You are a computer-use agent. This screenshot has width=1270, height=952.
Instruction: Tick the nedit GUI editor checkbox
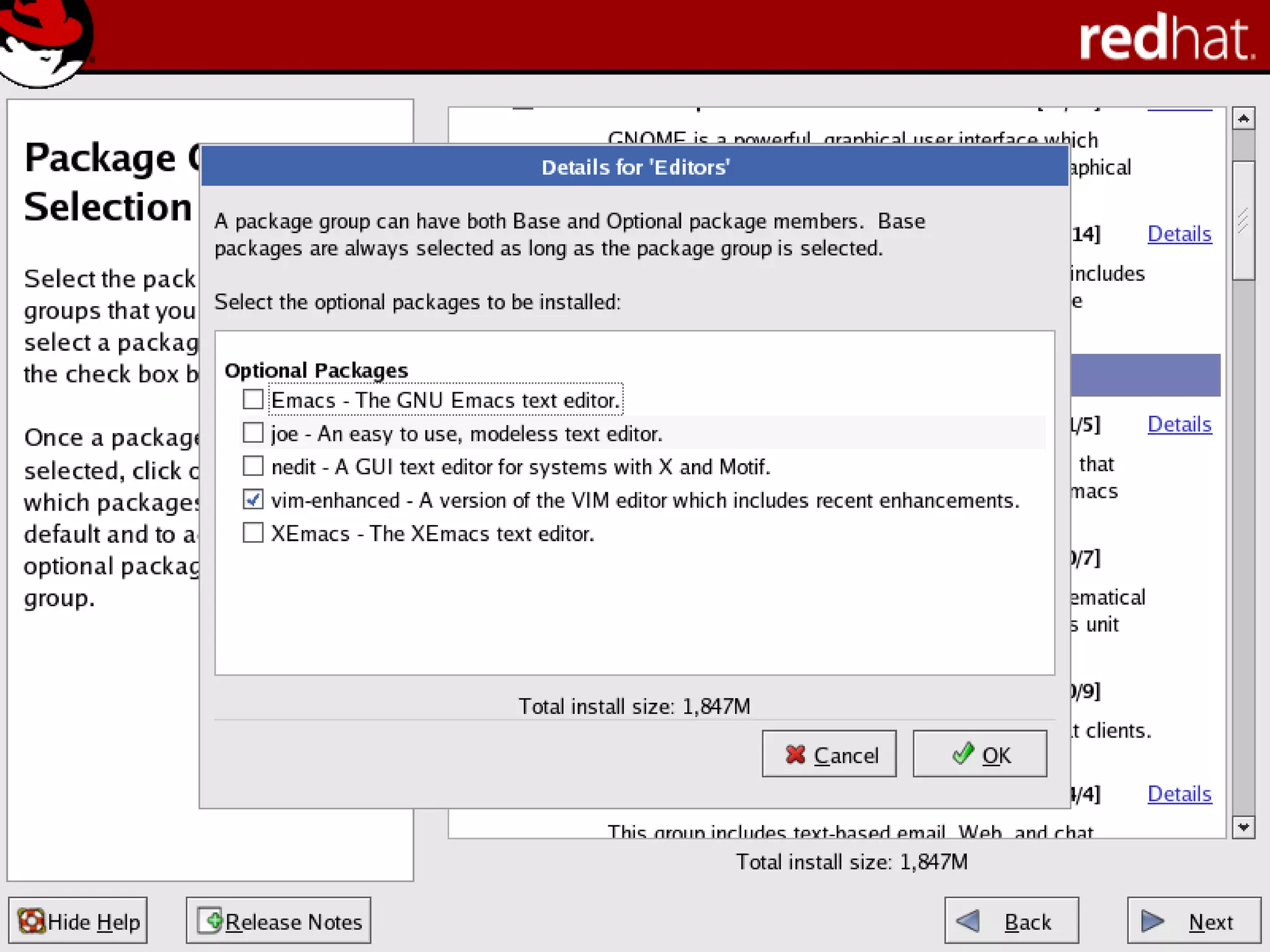(x=253, y=466)
